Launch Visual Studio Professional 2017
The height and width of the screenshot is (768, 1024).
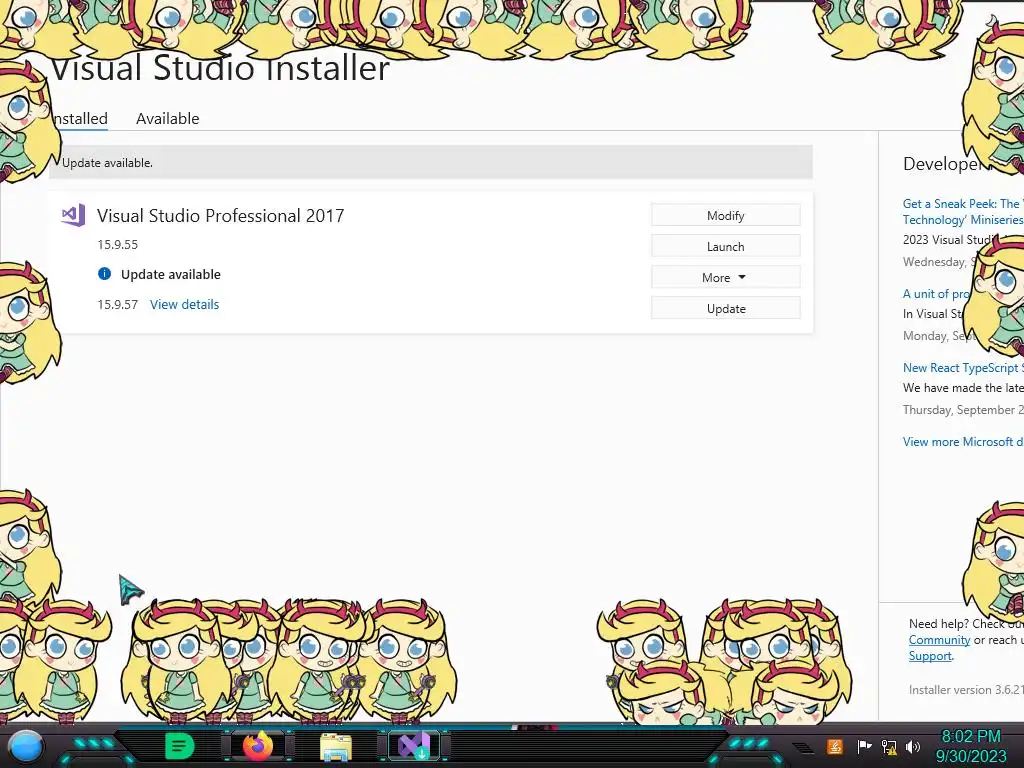pyautogui.click(x=726, y=246)
